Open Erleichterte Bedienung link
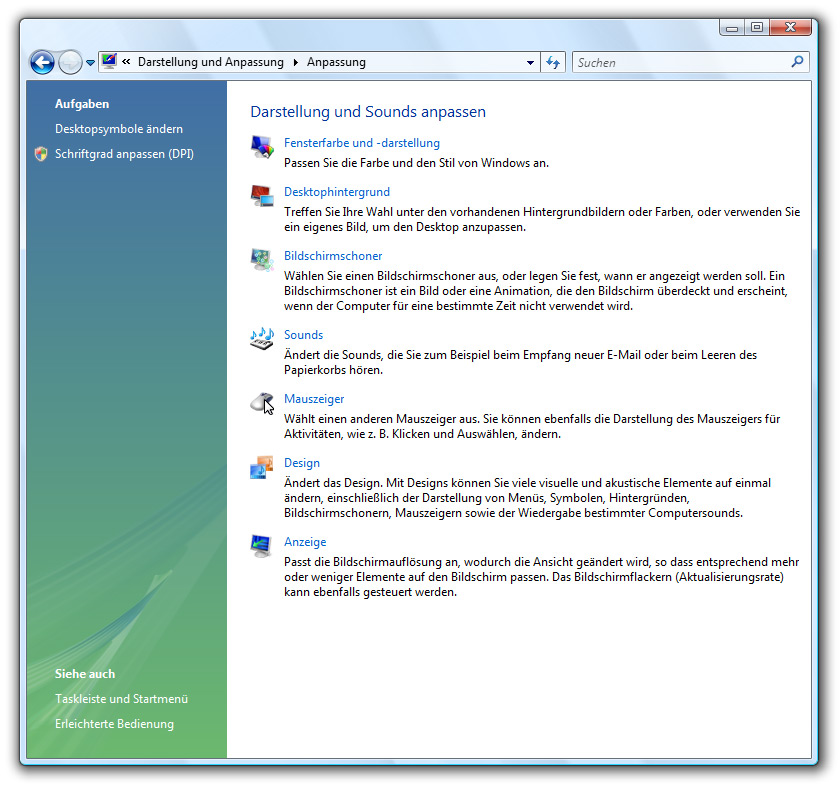This screenshot has height=787, width=840. coord(114,724)
